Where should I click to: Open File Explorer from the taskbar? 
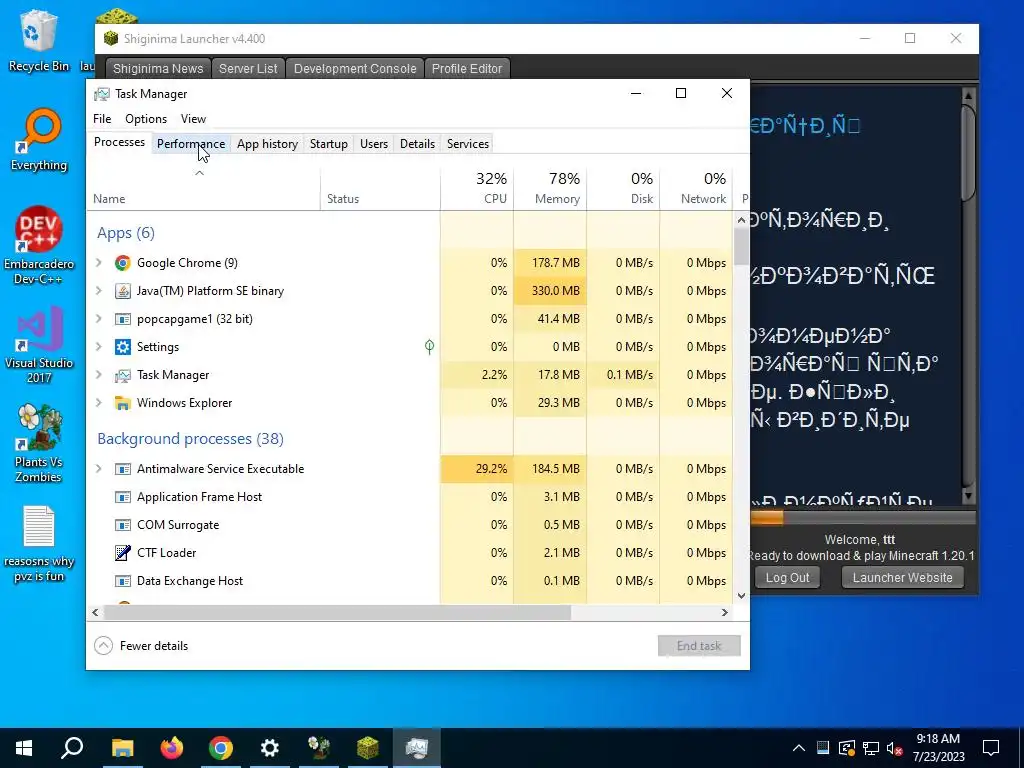pyautogui.click(x=122, y=747)
